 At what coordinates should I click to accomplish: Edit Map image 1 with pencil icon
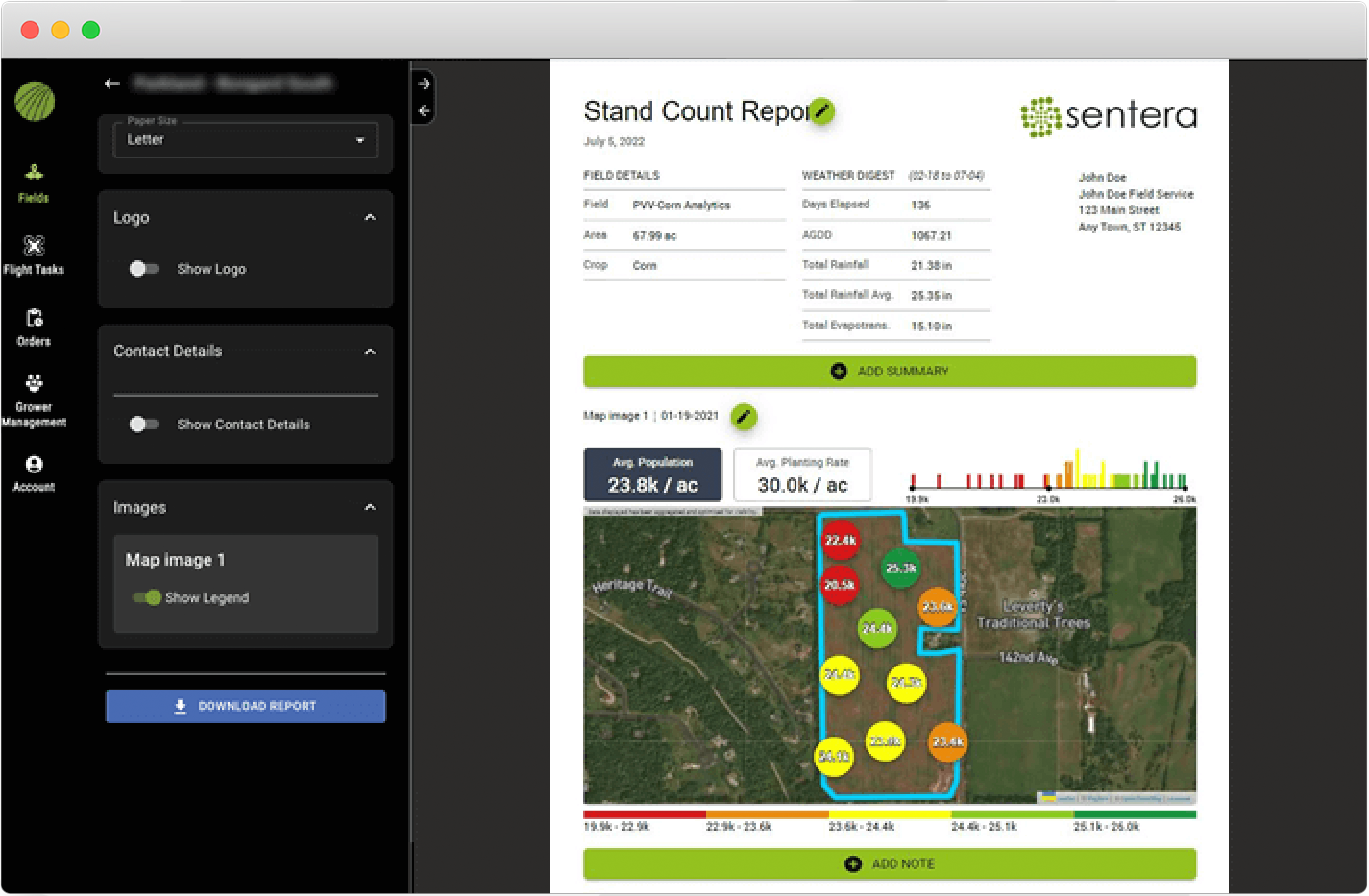point(744,417)
